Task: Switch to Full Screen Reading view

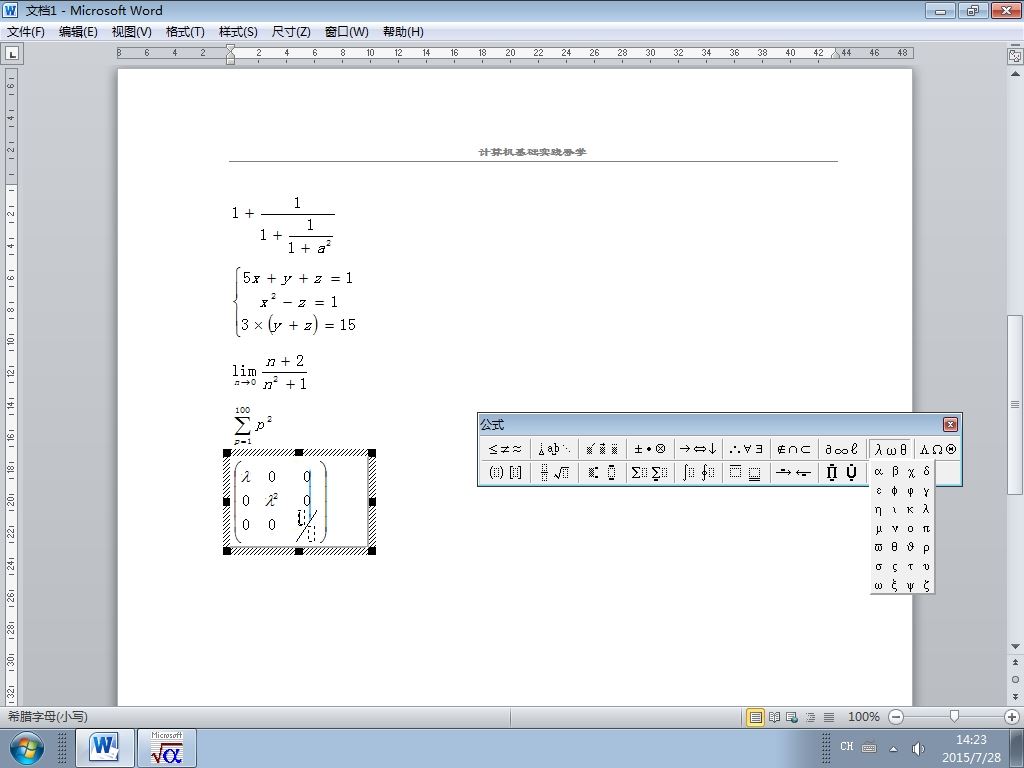Action: (774, 717)
